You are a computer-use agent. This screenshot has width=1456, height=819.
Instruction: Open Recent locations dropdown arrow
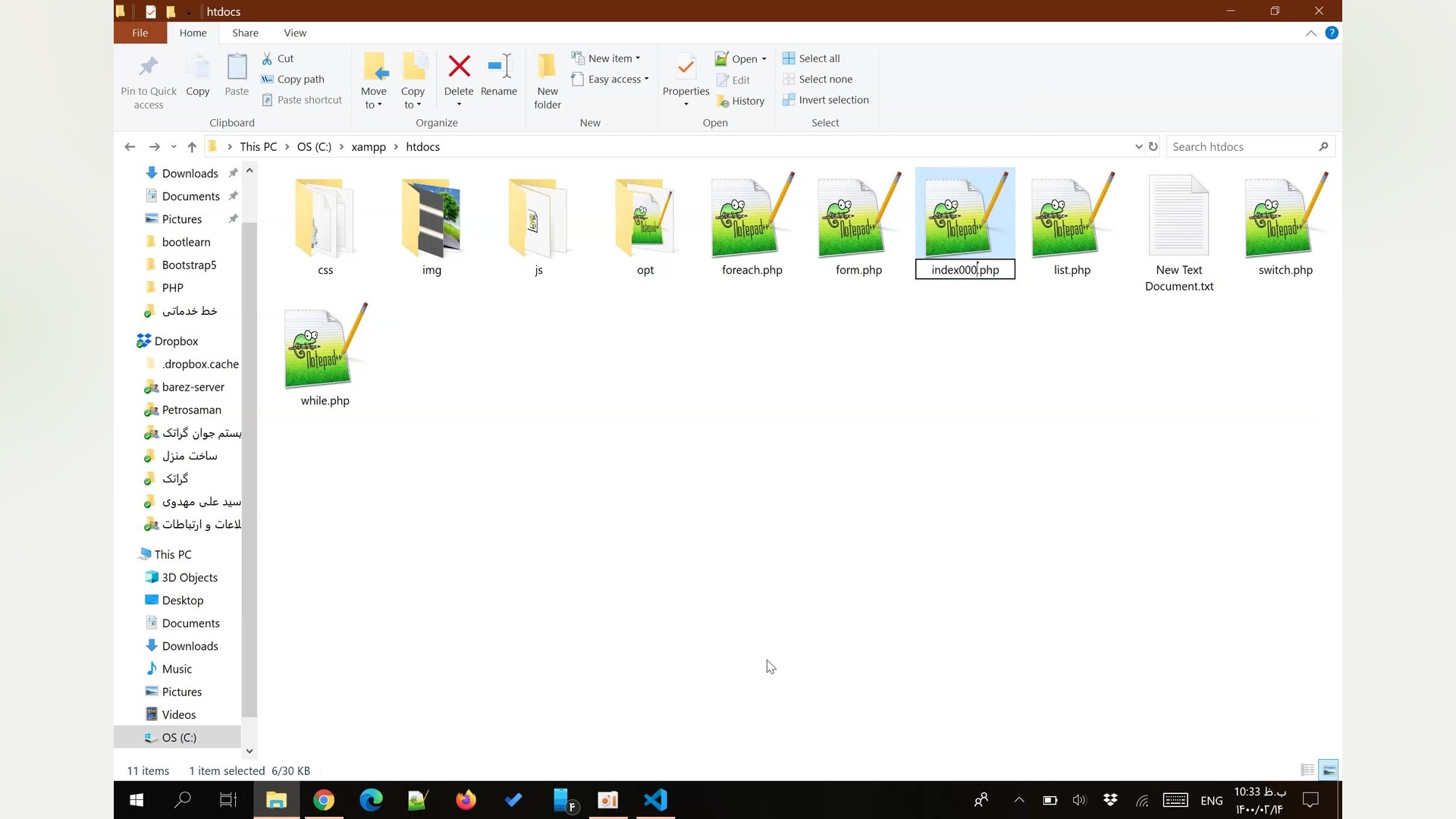click(x=174, y=146)
